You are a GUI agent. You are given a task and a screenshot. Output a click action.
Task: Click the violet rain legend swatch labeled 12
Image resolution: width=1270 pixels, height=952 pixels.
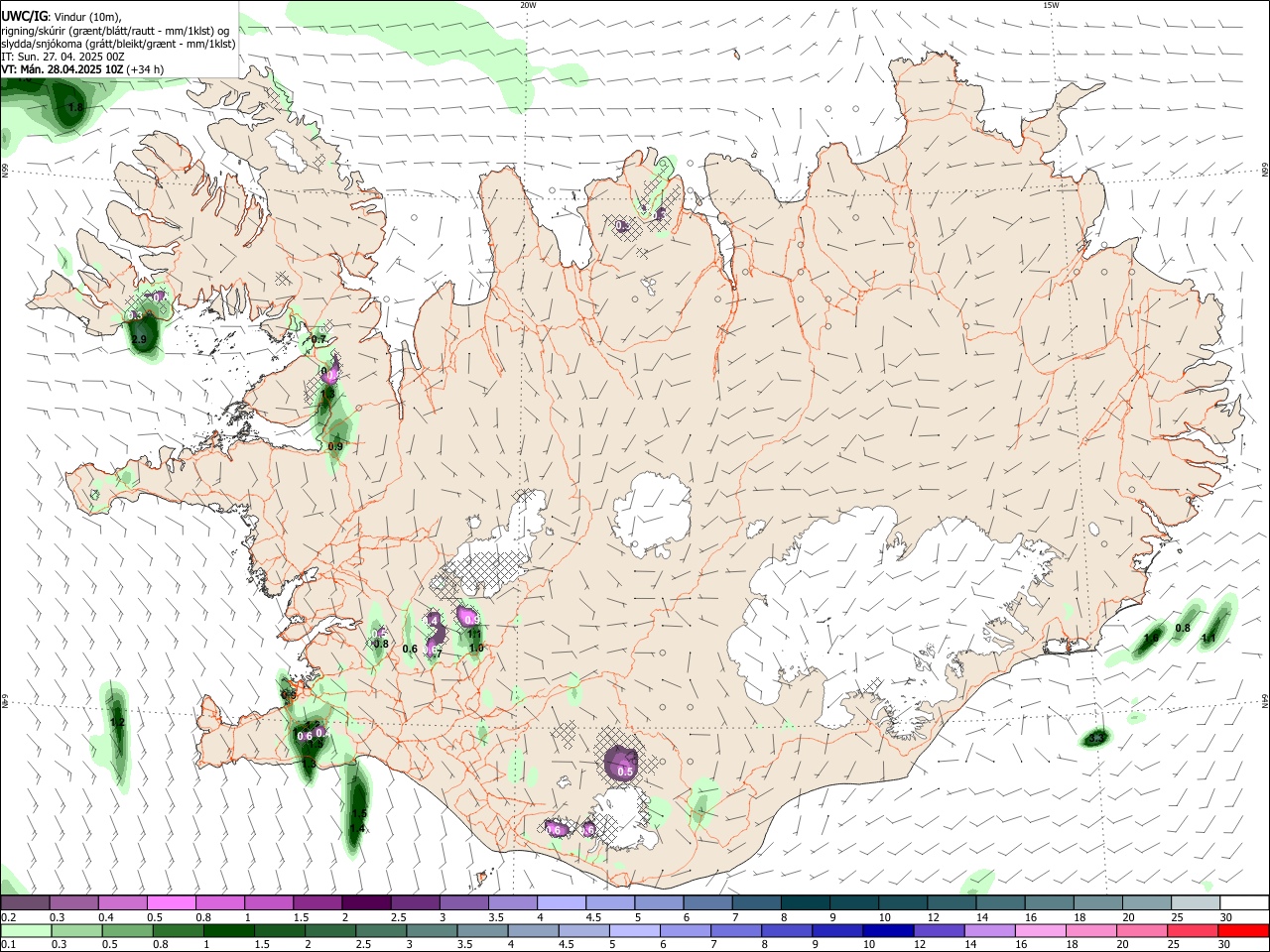[x=939, y=930]
